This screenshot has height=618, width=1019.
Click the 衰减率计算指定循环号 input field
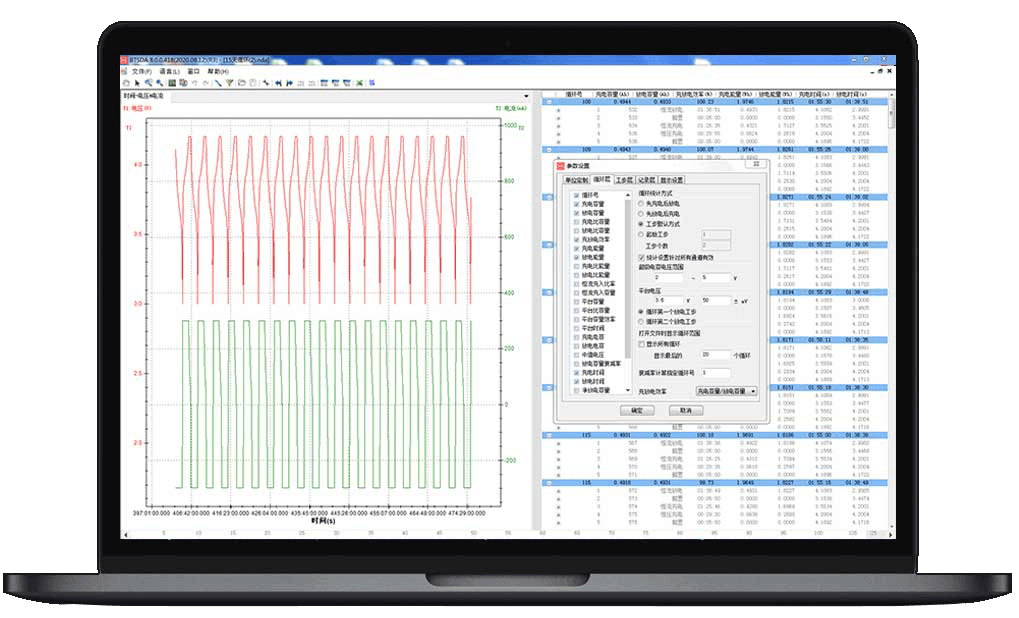715,372
